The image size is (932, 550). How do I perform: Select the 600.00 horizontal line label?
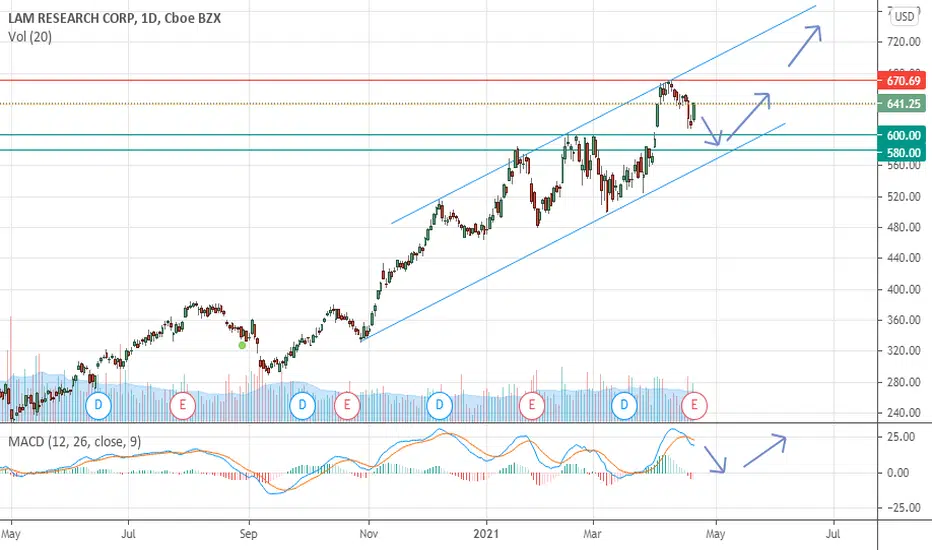click(903, 136)
